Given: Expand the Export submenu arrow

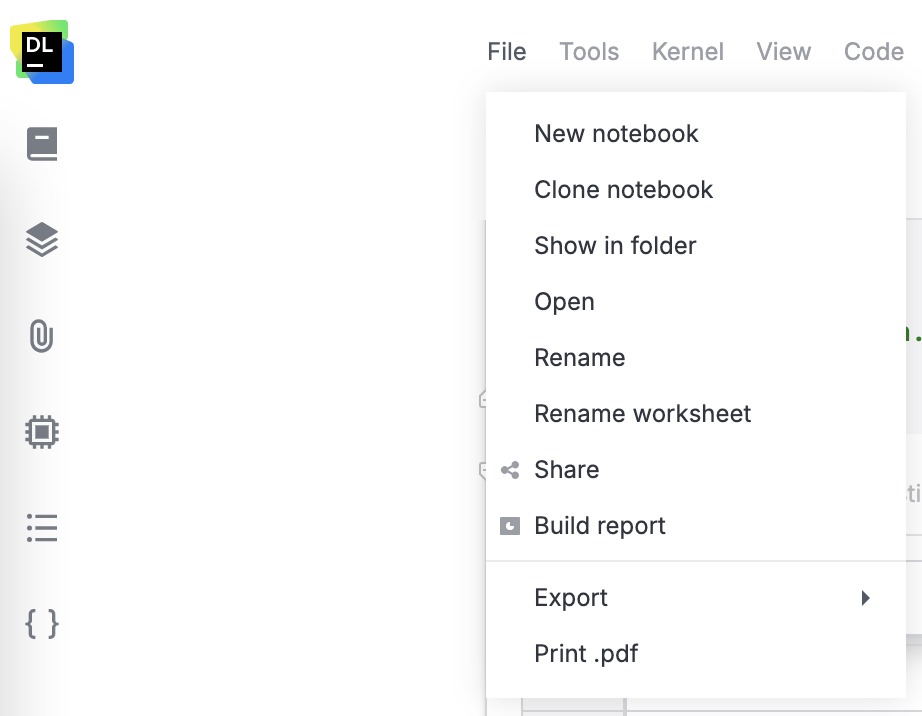Looking at the screenshot, I should click(x=866, y=597).
